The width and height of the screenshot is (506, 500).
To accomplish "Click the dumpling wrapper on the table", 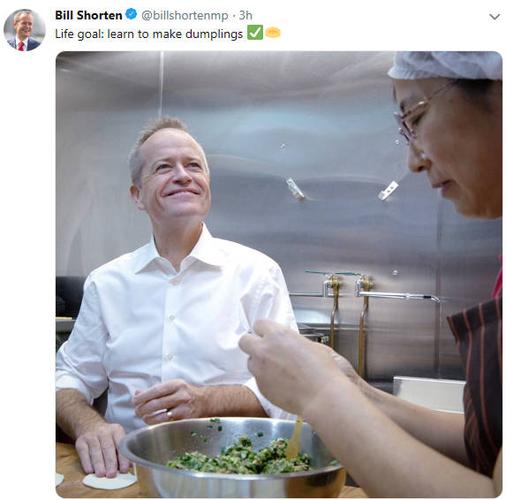I will pos(109,481).
